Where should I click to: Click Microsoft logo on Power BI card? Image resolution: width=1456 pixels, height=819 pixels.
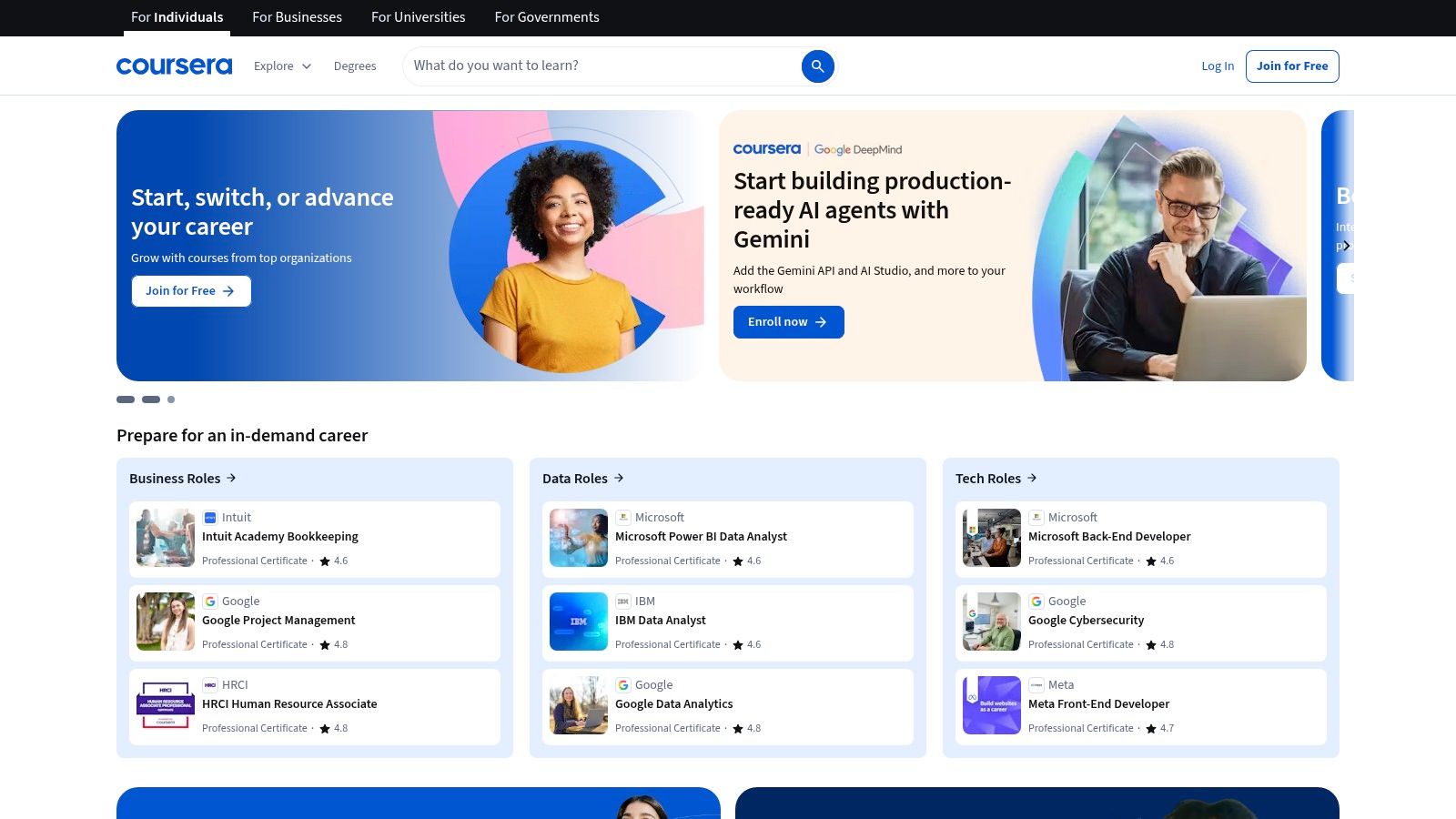[623, 517]
